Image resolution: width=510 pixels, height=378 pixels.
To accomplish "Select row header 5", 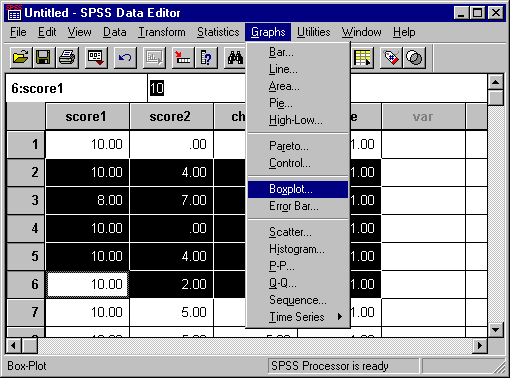I will point(26,256).
